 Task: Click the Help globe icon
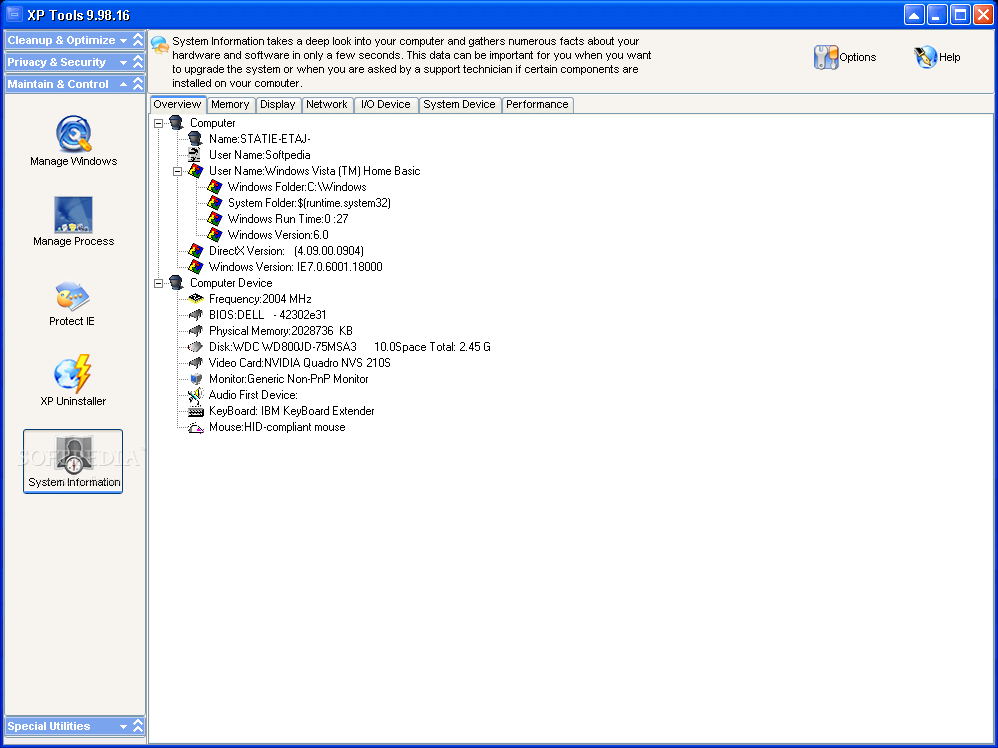(926, 57)
